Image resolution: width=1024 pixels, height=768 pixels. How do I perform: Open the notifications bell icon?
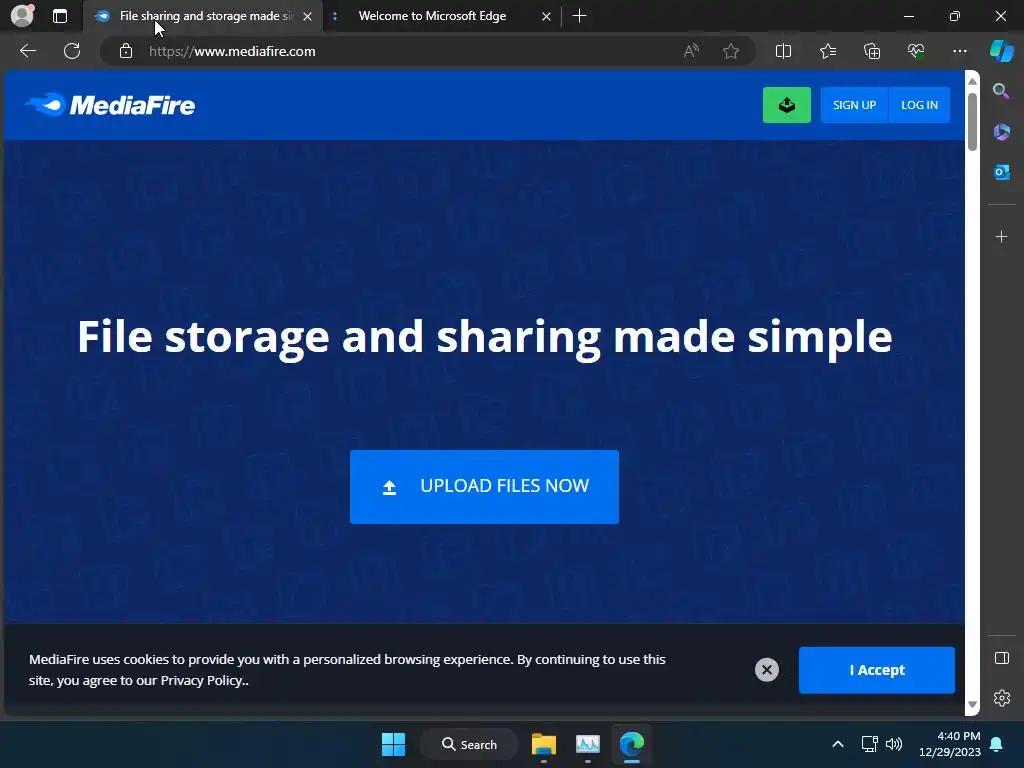(x=997, y=744)
